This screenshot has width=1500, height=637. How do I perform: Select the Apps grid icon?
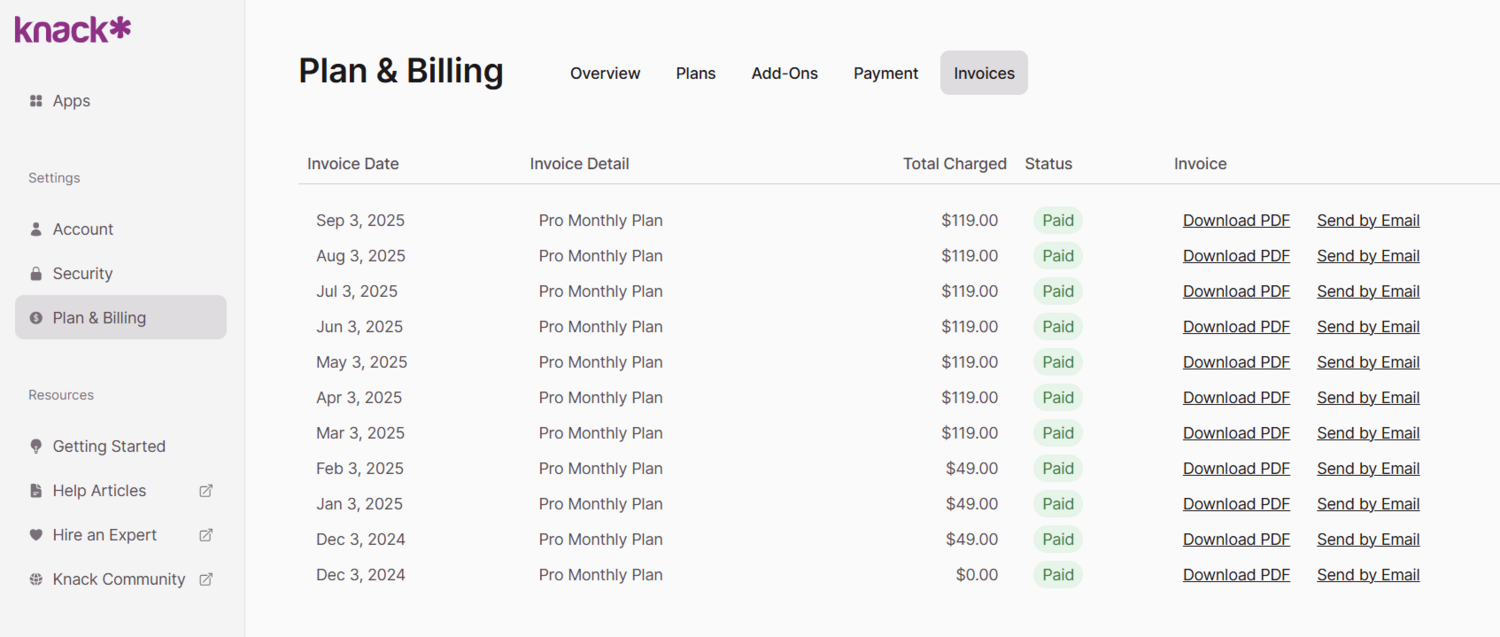37,100
